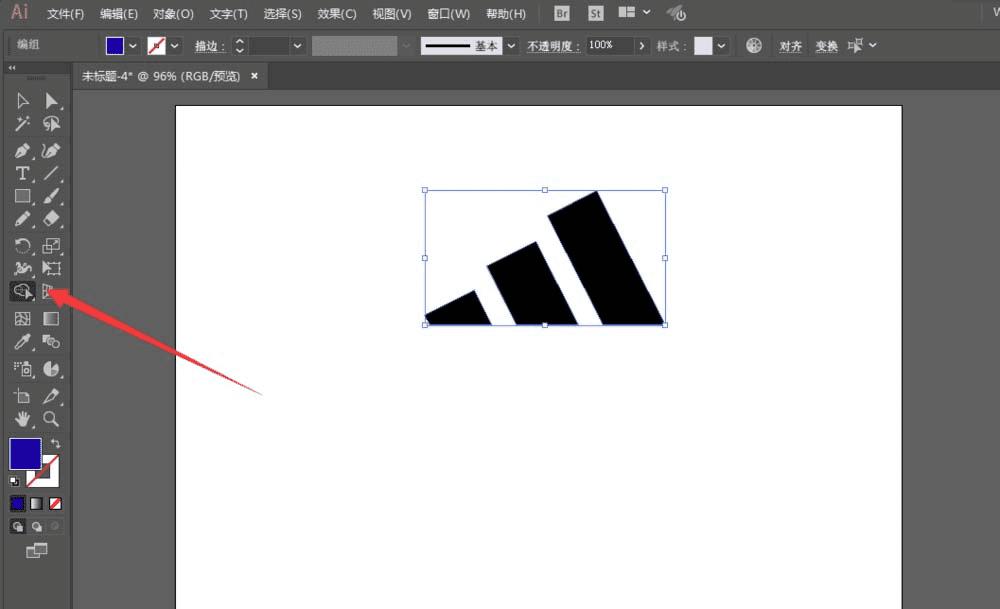Swap fill and stroke colors
The image size is (1000, 609).
tap(56, 443)
